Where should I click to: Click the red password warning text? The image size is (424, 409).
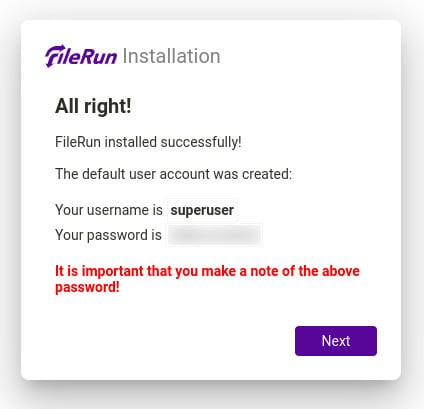pyautogui.click(x=207, y=279)
